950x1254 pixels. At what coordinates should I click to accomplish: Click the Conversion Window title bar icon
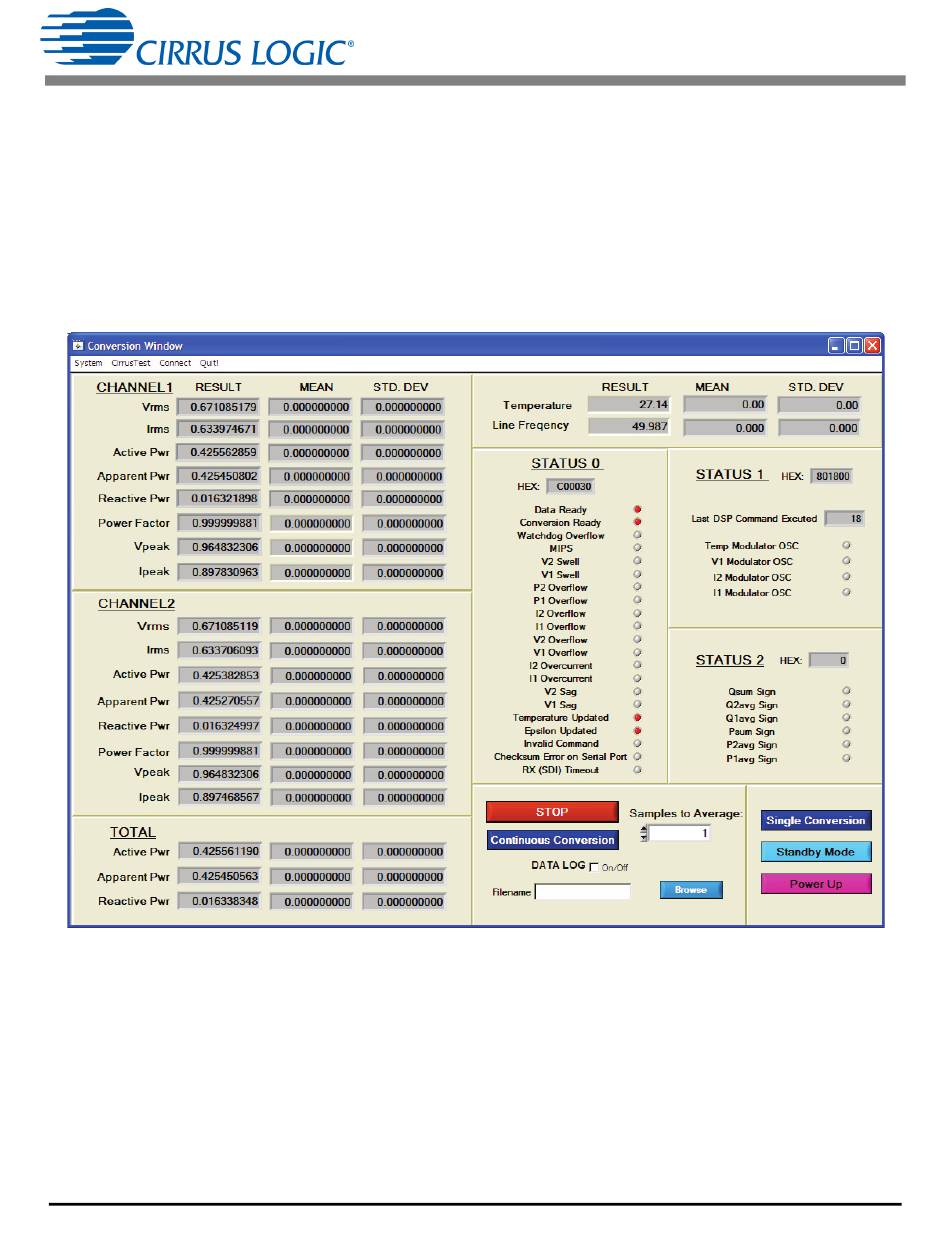[78, 346]
